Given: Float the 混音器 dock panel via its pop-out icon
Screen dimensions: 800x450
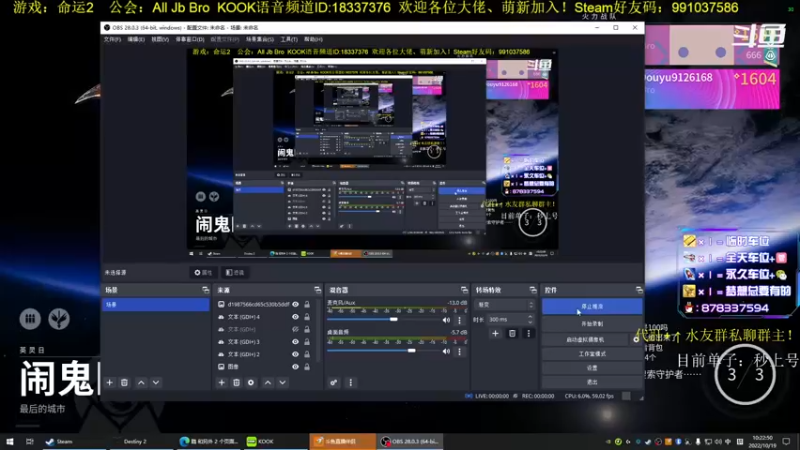Looking at the screenshot, I should (x=464, y=290).
